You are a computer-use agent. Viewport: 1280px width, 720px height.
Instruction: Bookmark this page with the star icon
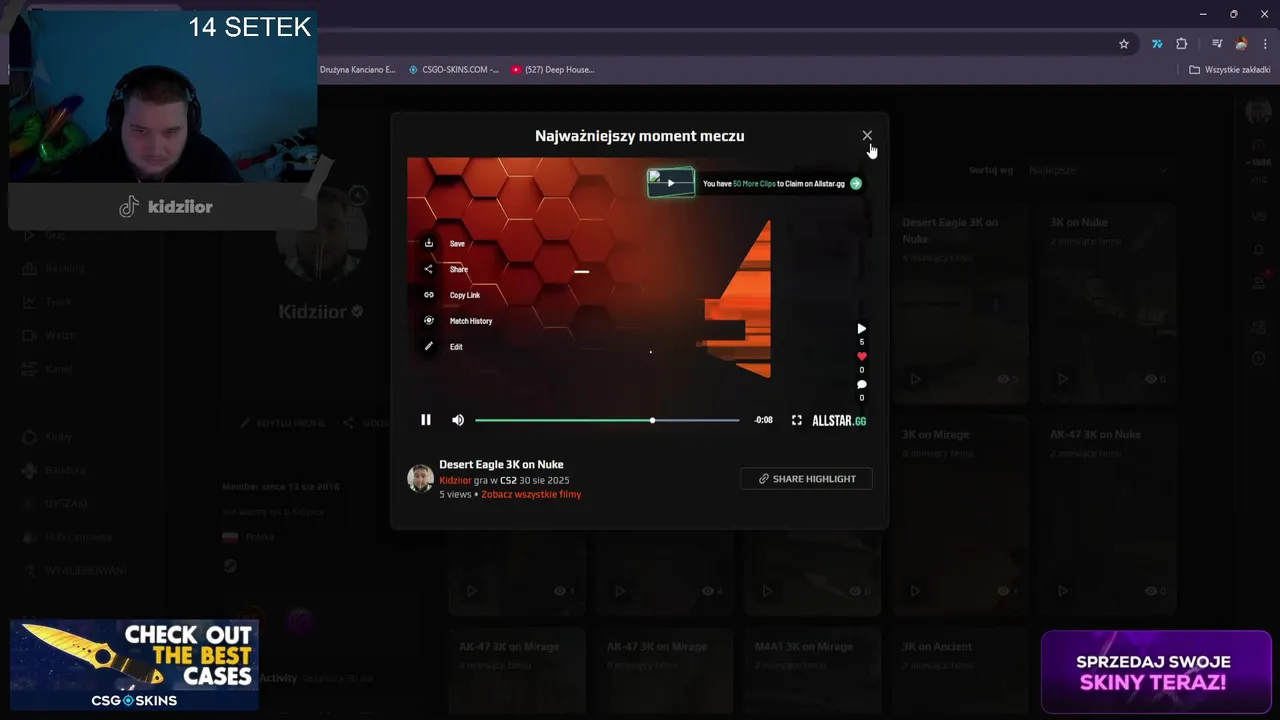pos(1124,44)
